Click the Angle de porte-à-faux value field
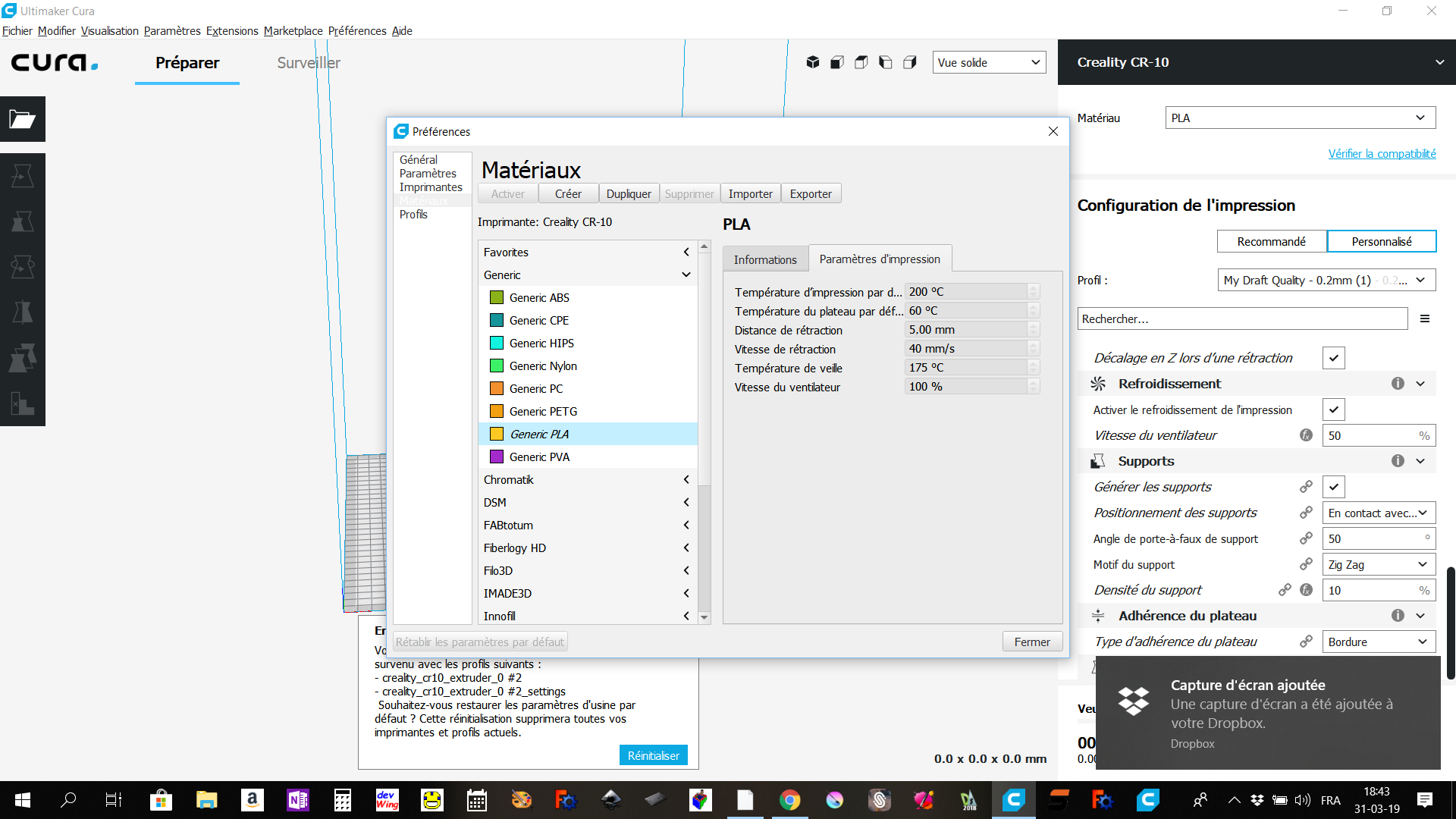This screenshot has height=819, width=1456. [x=1379, y=538]
